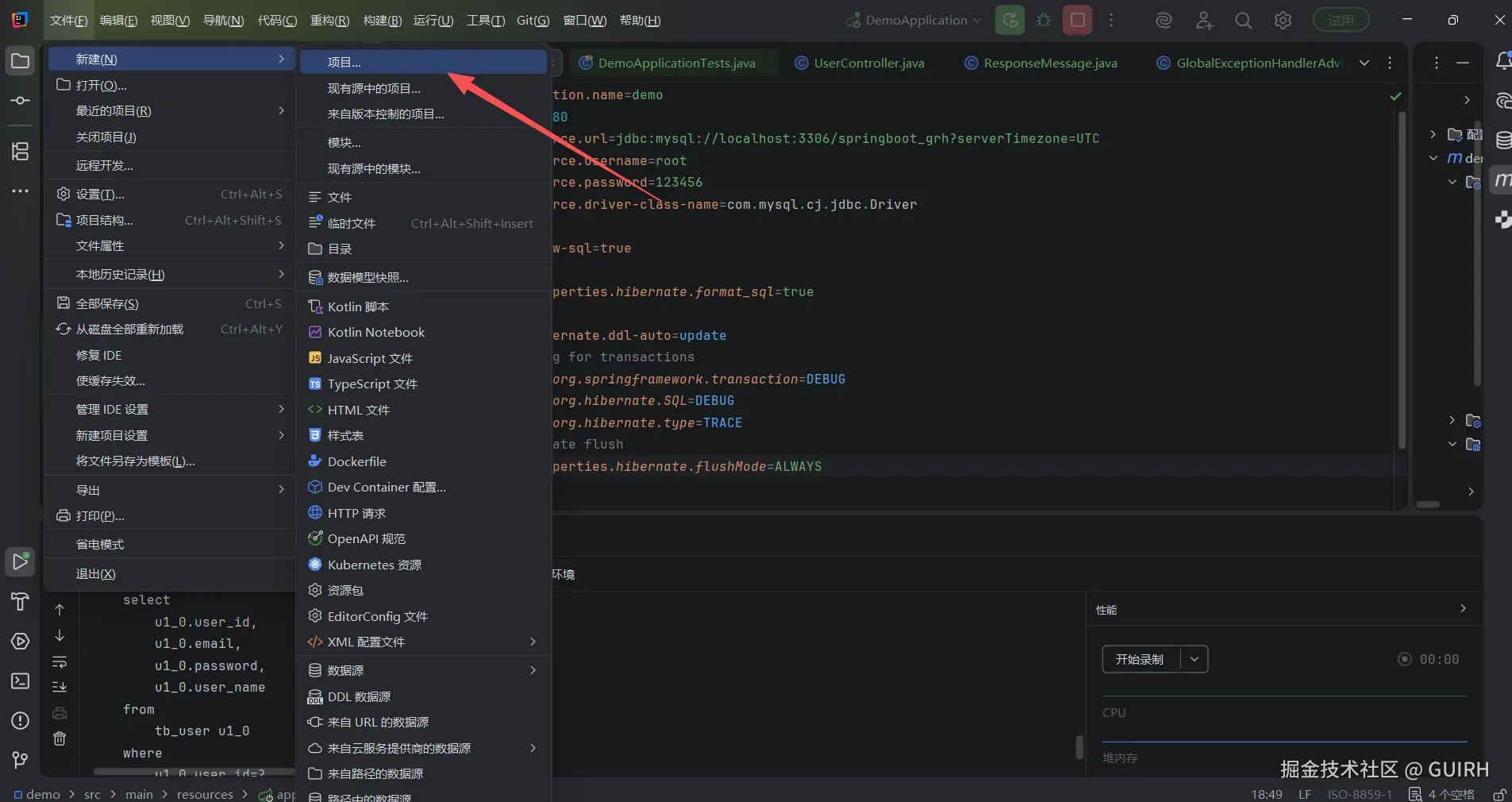Screen dimensions: 1512x802
Task: Open the Database tool window icon
Action: 1503,141
